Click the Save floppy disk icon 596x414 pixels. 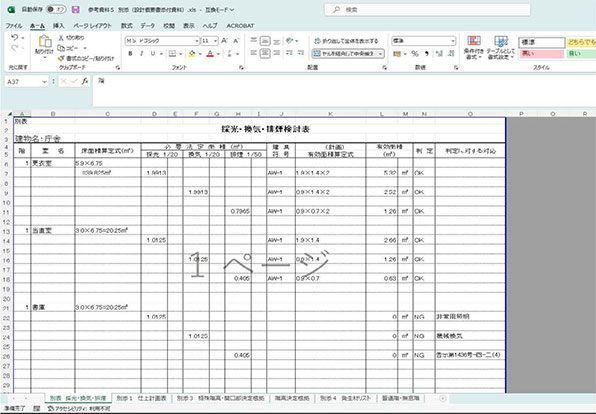point(75,10)
